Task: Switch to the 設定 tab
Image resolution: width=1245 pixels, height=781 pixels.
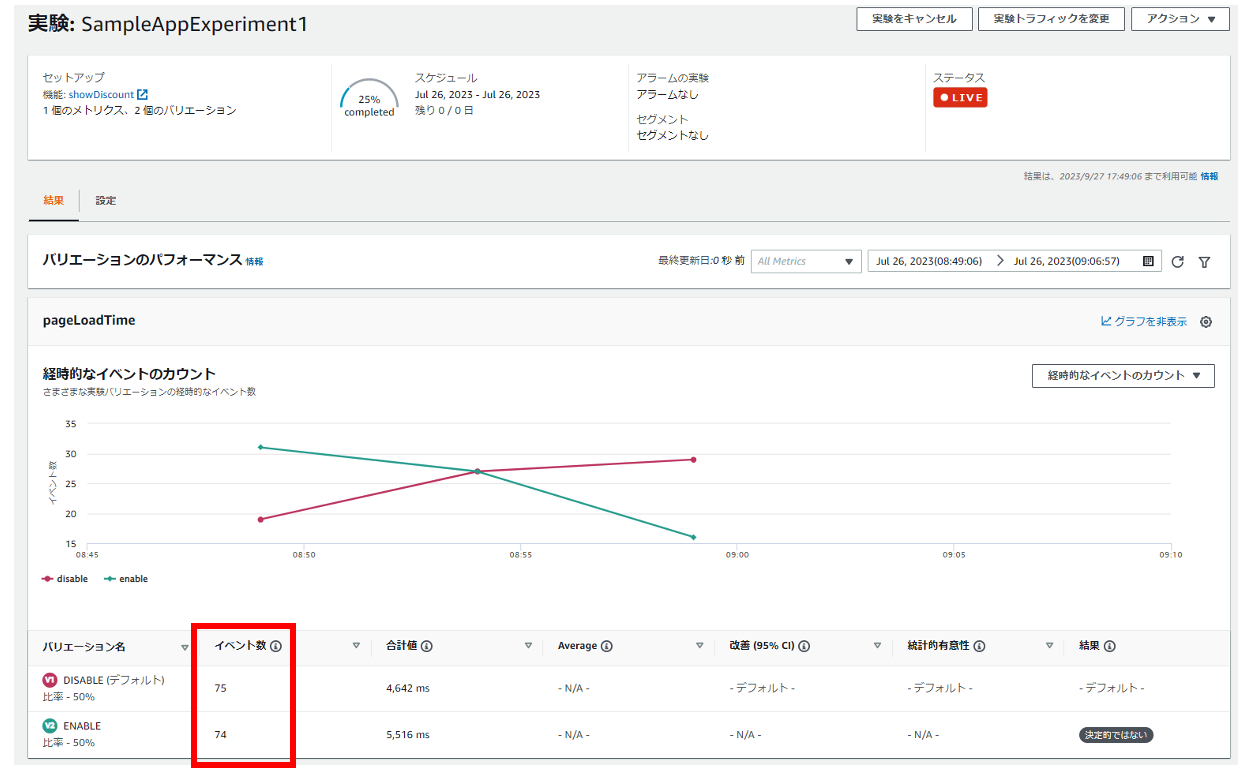Action: 106,201
